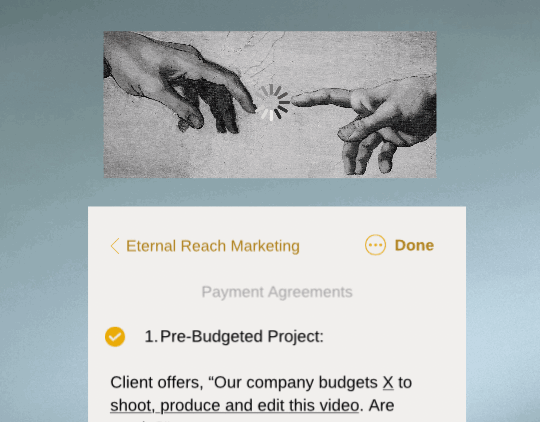Click the word 'Are' ending the line
540x422 pixels.
(x=381, y=405)
